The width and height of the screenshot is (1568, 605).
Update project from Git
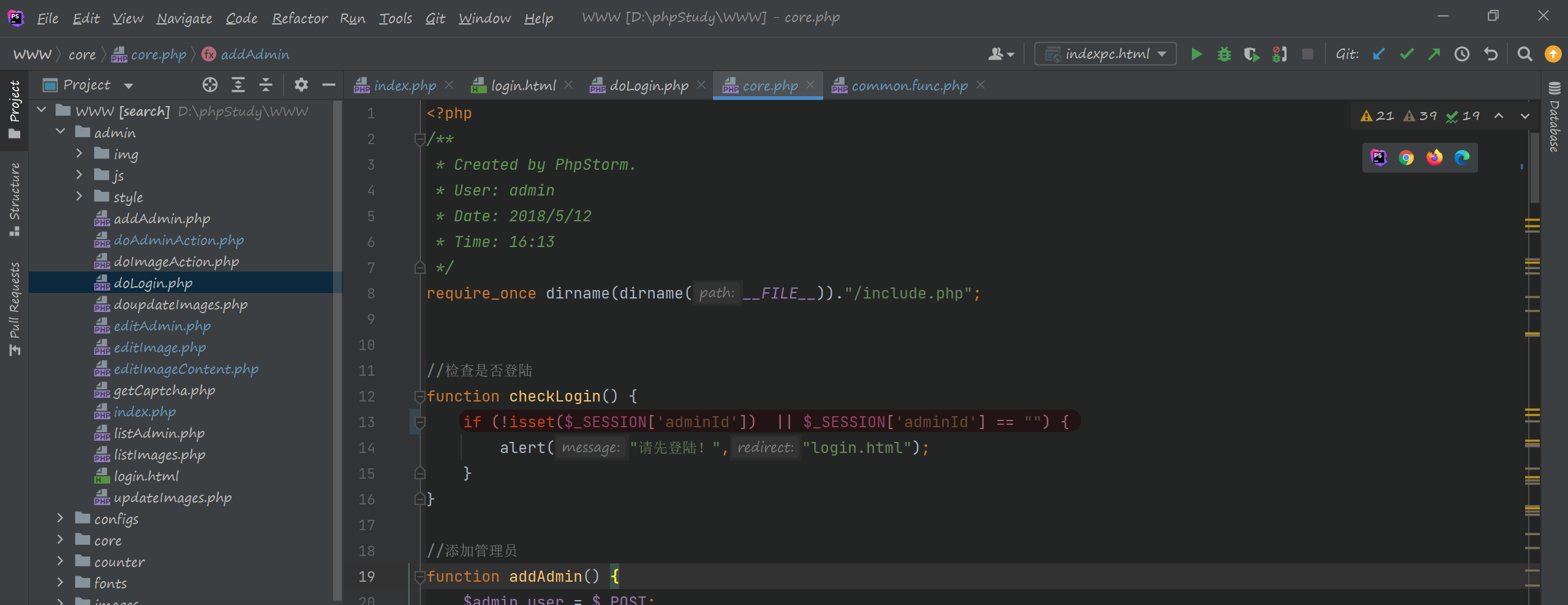1379,54
